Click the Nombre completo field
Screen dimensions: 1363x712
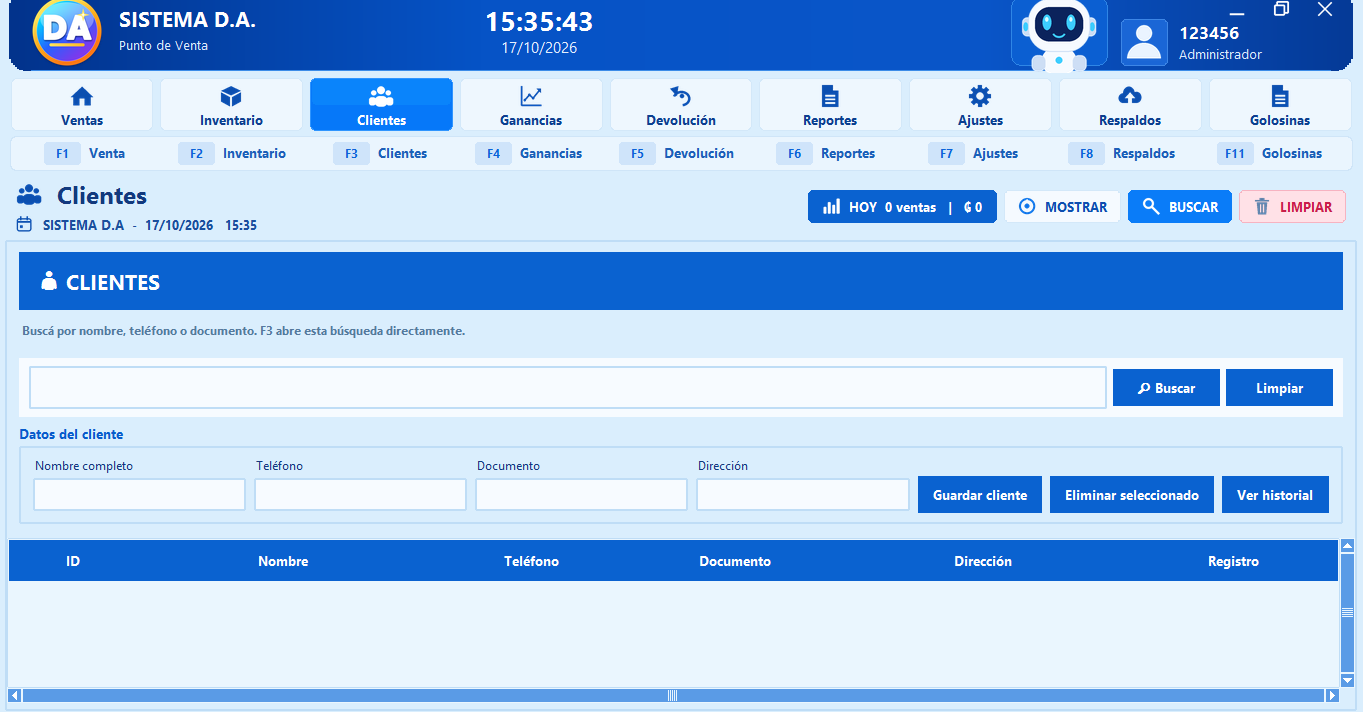pyautogui.click(x=140, y=495)
